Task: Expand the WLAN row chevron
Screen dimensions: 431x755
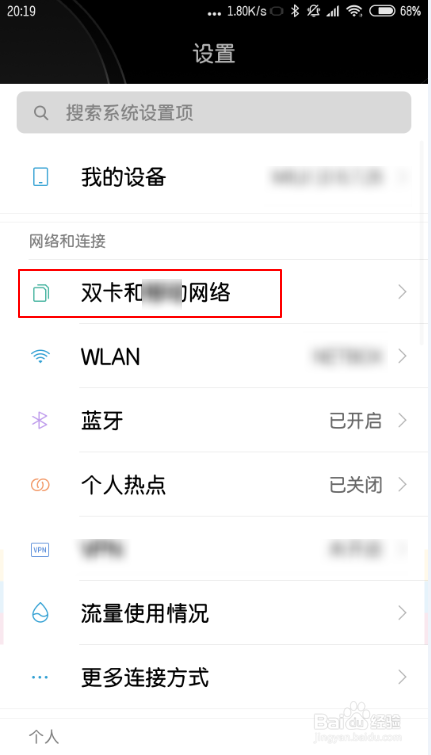Action: click(403, 356)
